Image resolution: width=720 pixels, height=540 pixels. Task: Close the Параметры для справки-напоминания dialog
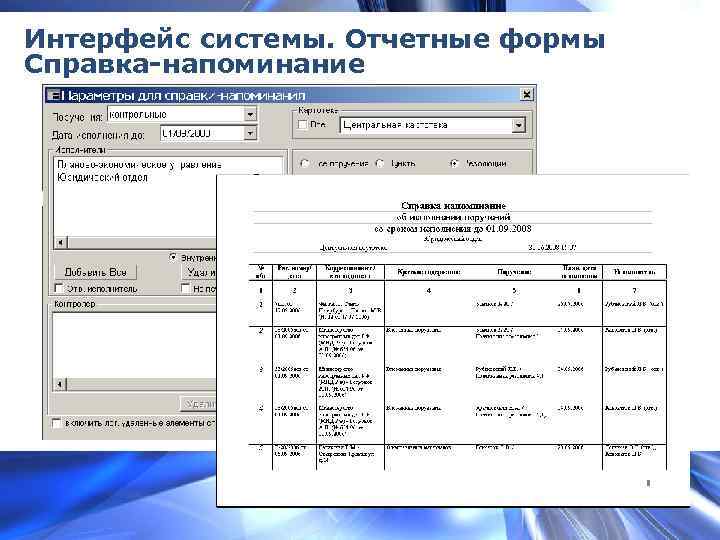point(526,95)
